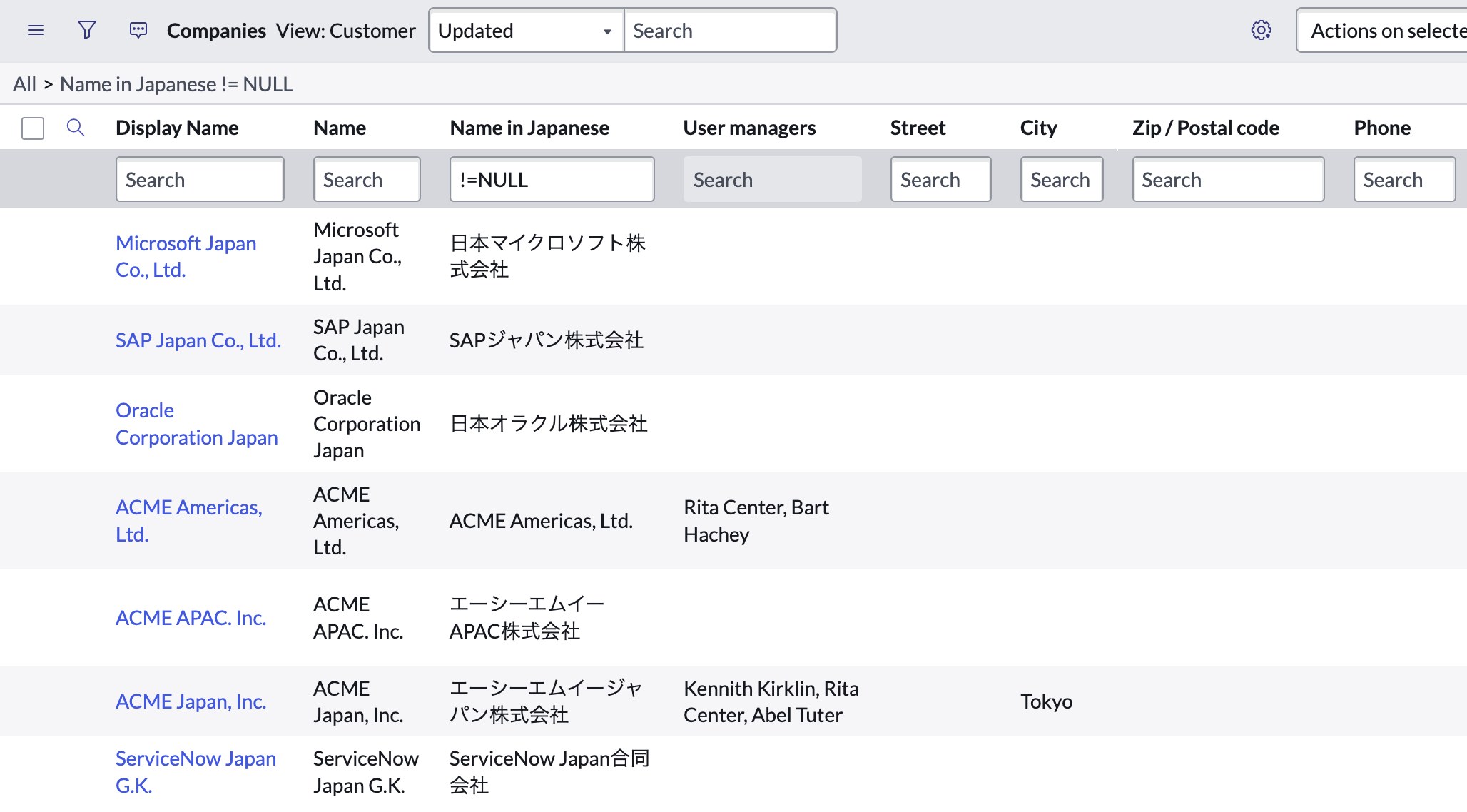Open the list settings gear icon
Viewport: 1467px width, 812px height.
[1261, 30]
